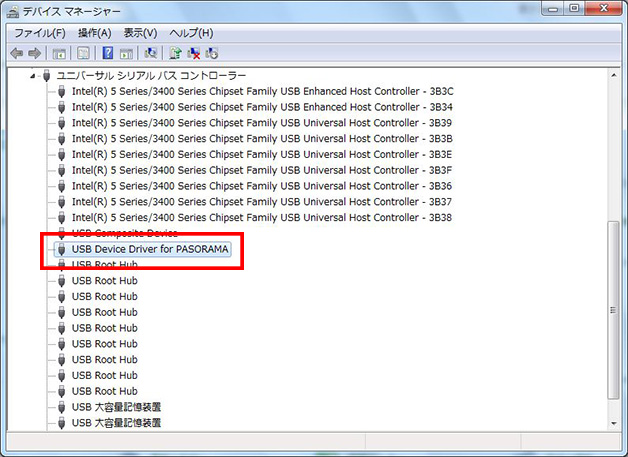Select Enhanced Host Controller - 3B34

click(262, 107)
